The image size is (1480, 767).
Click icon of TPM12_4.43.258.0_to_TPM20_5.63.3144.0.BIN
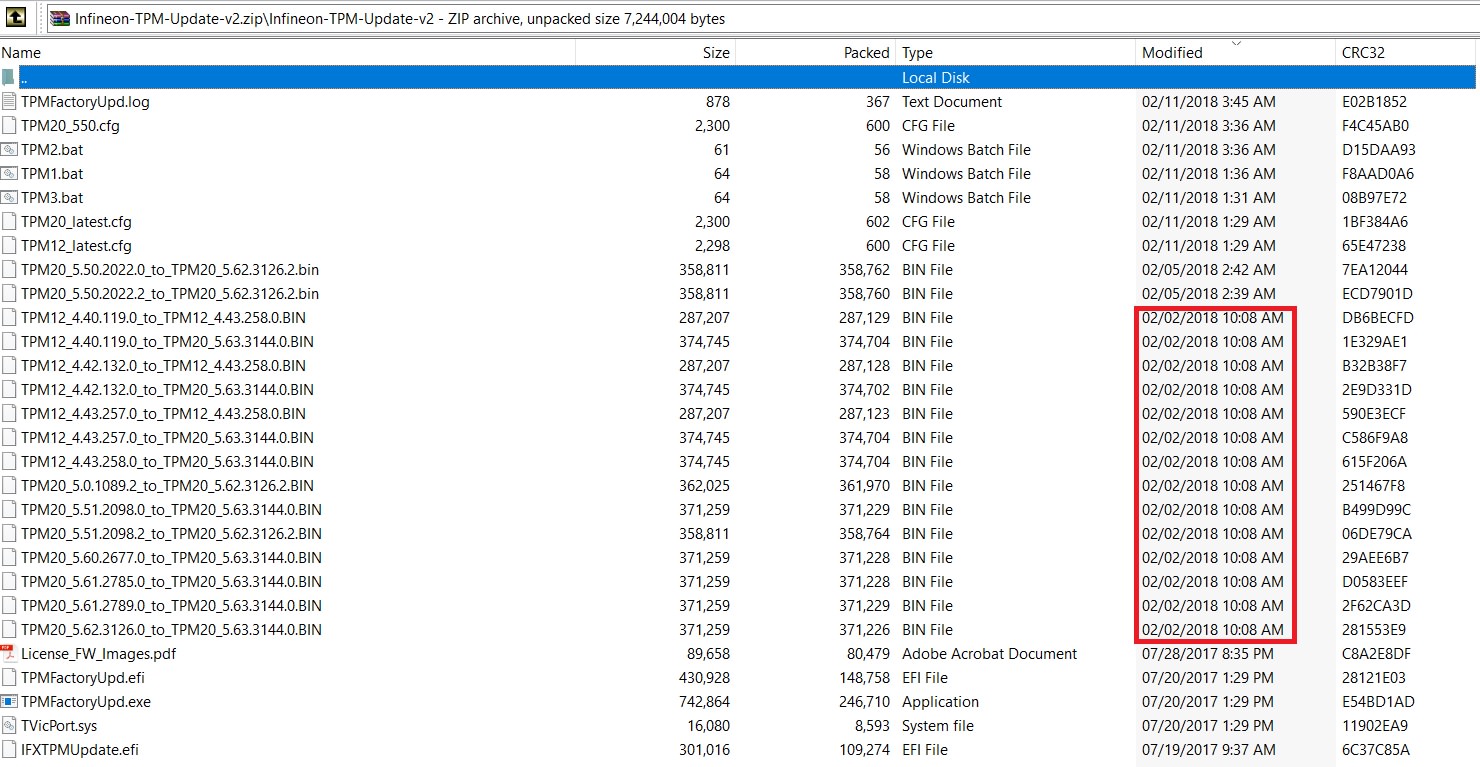[x=9, y=462]
